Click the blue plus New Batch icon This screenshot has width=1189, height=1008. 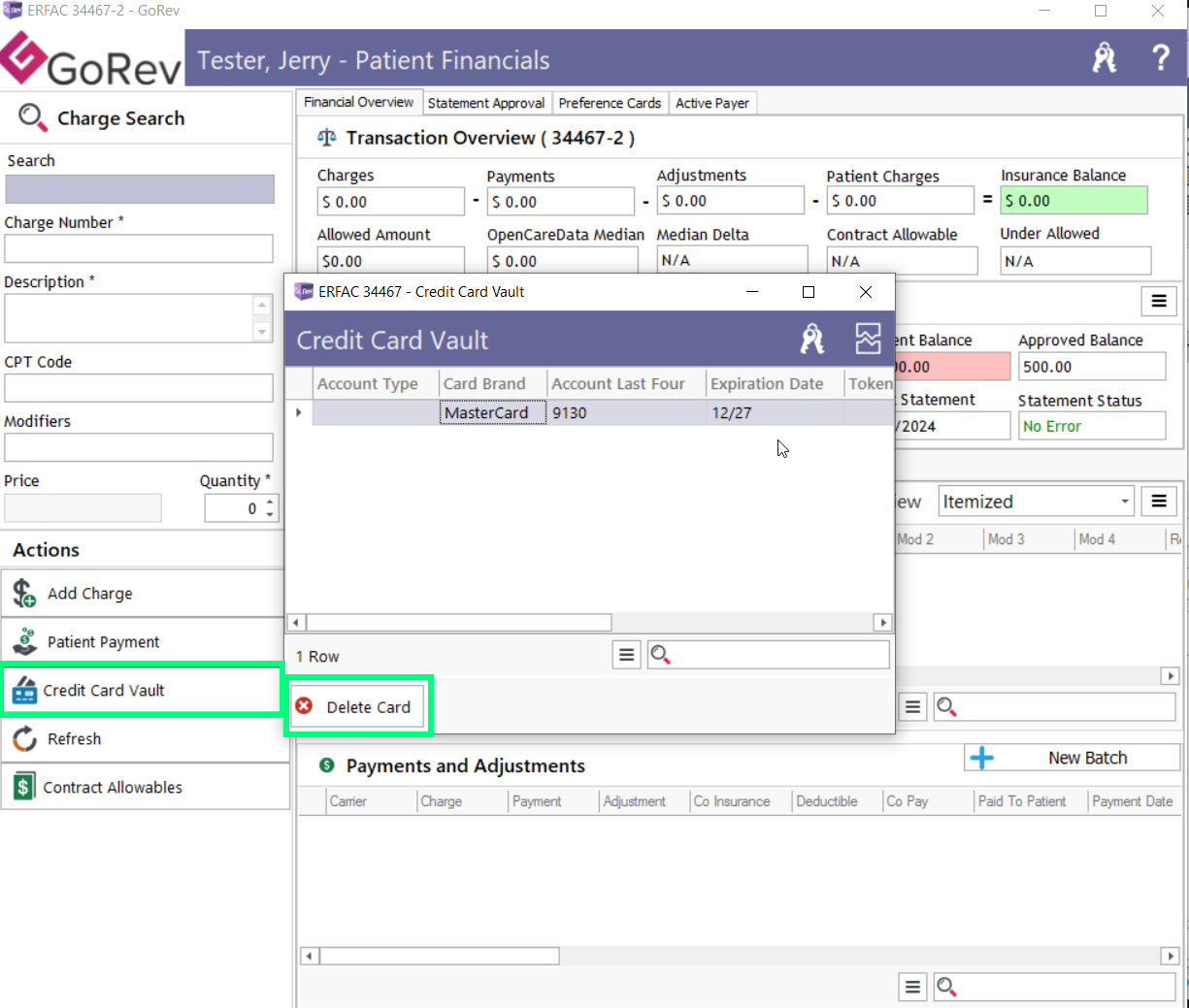tap(982, 758)
